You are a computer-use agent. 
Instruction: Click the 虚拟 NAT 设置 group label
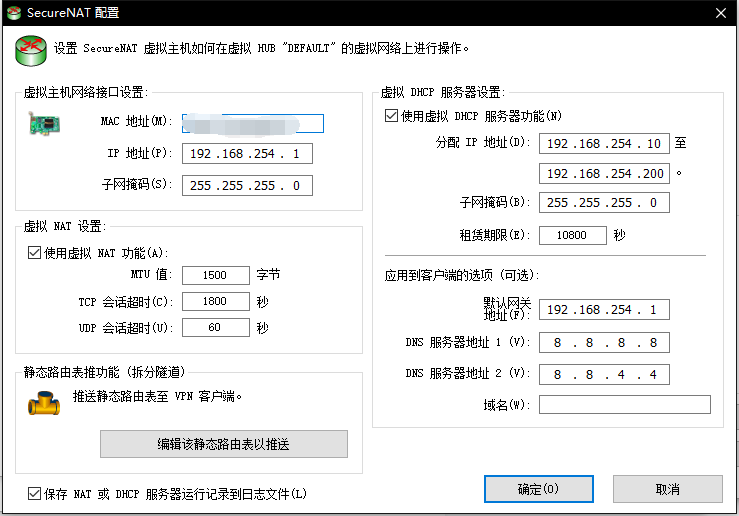point(65,227)
